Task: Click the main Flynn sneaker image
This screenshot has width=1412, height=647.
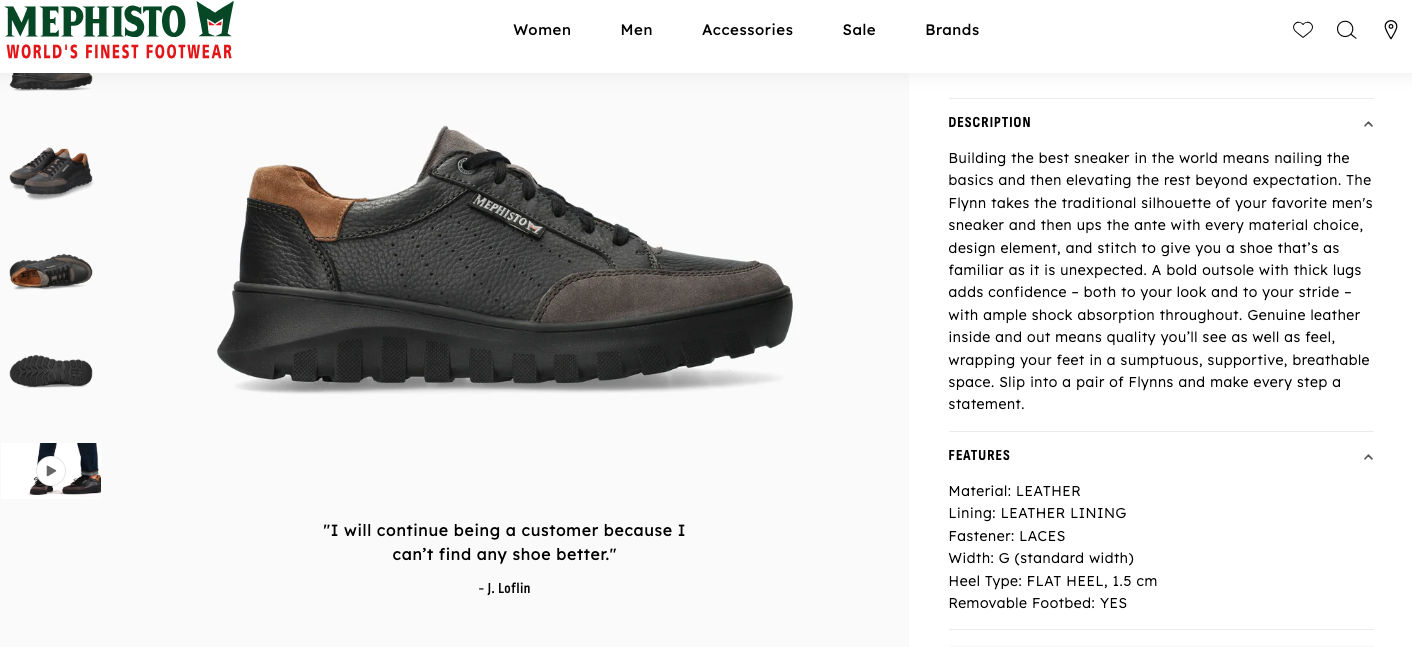Action: pos(505,265)
